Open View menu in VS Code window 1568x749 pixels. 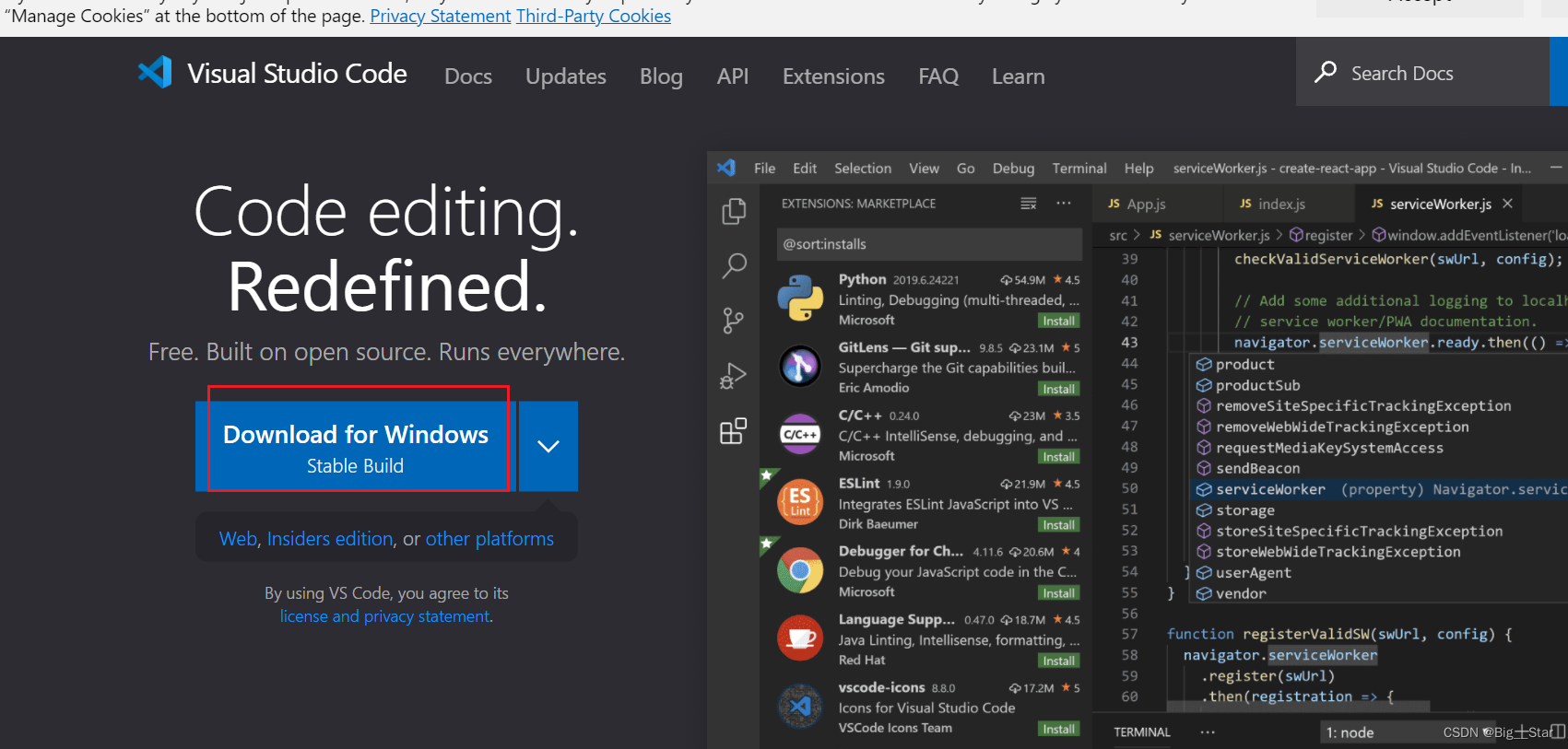coord(924,169)
